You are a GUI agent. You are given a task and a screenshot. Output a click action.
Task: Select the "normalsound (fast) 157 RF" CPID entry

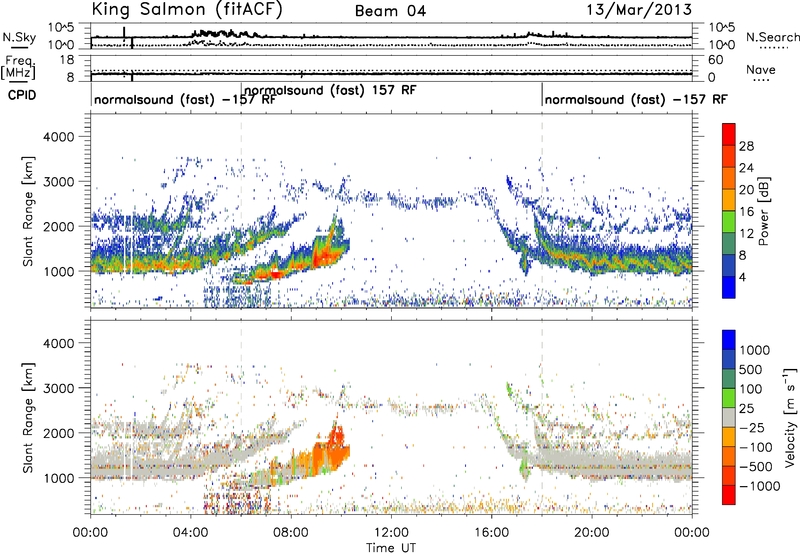[331, 90]
